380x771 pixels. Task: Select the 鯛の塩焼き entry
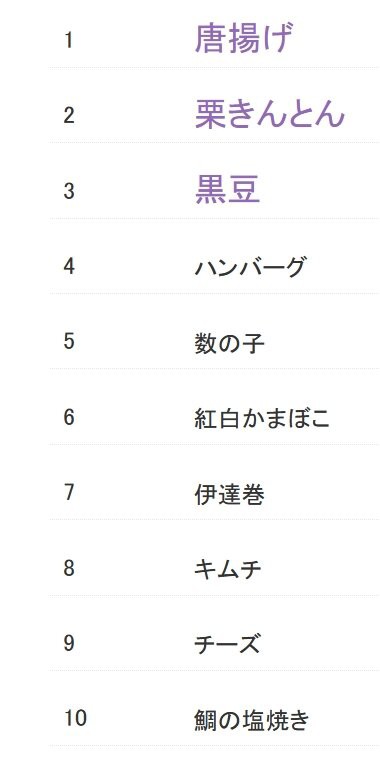(x=252, y=720)
